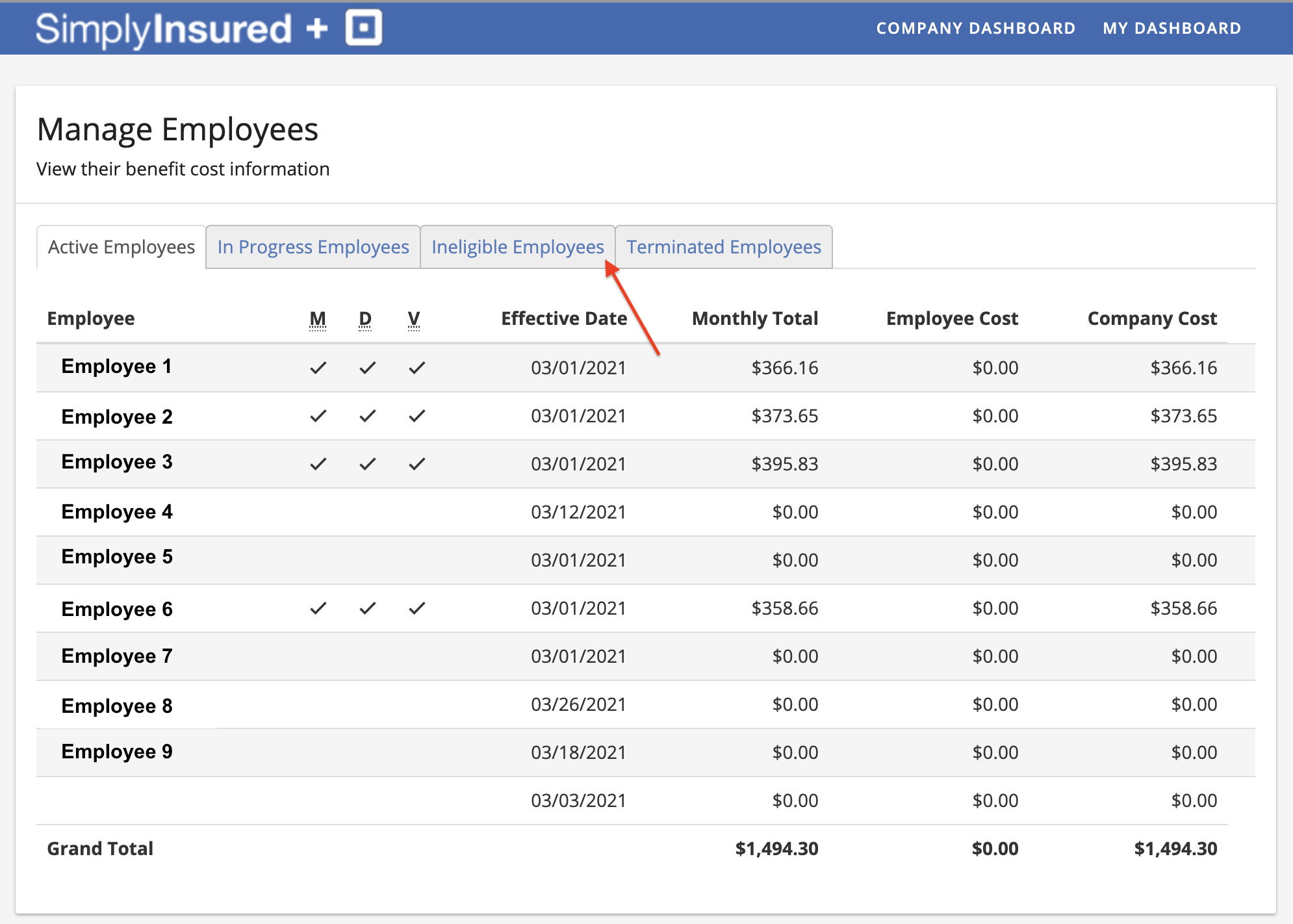Click the plus symbol between SimplyInsured and Square logos
The width and height of the screenshot is (1293, 924).
coord(316,27)
